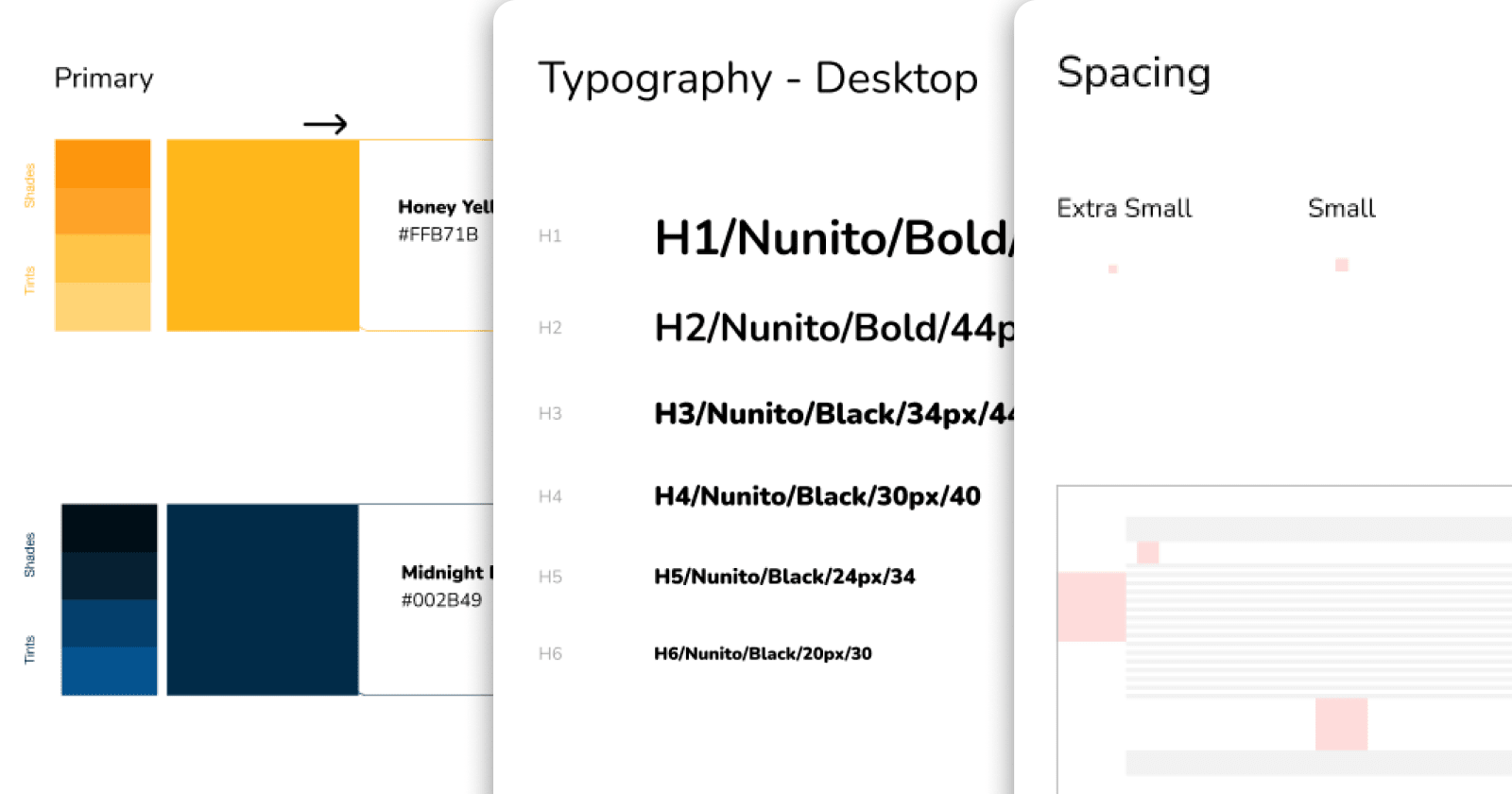Click the tiny pink square under Extra Small
1512x794 pixels.
tap(1113, 269)
